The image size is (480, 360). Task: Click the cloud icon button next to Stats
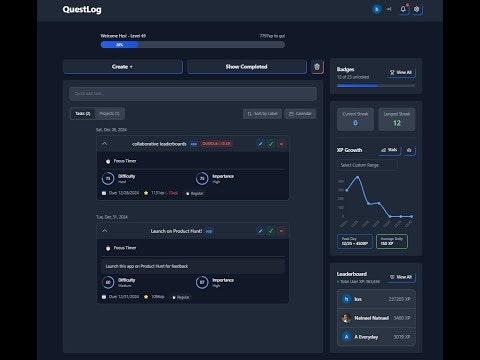[x=409, y=150]
